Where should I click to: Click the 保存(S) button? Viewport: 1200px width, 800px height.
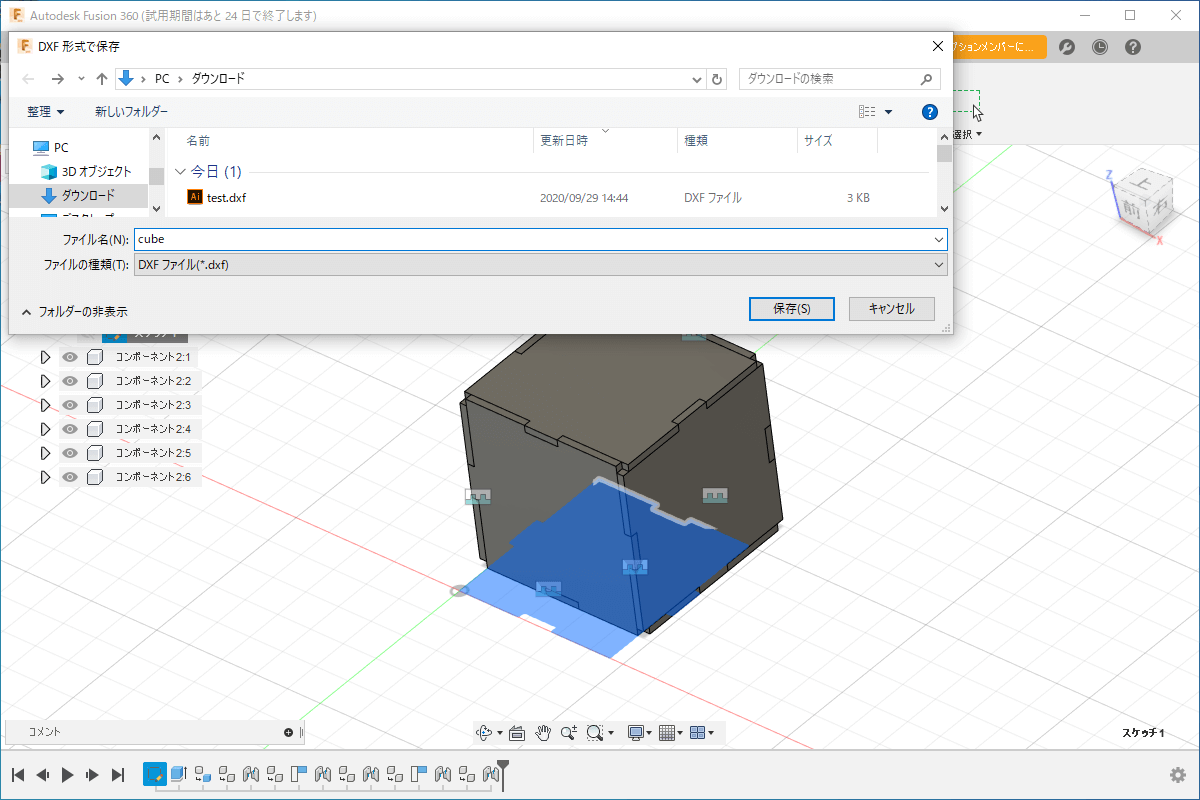[x=792, y=309]
